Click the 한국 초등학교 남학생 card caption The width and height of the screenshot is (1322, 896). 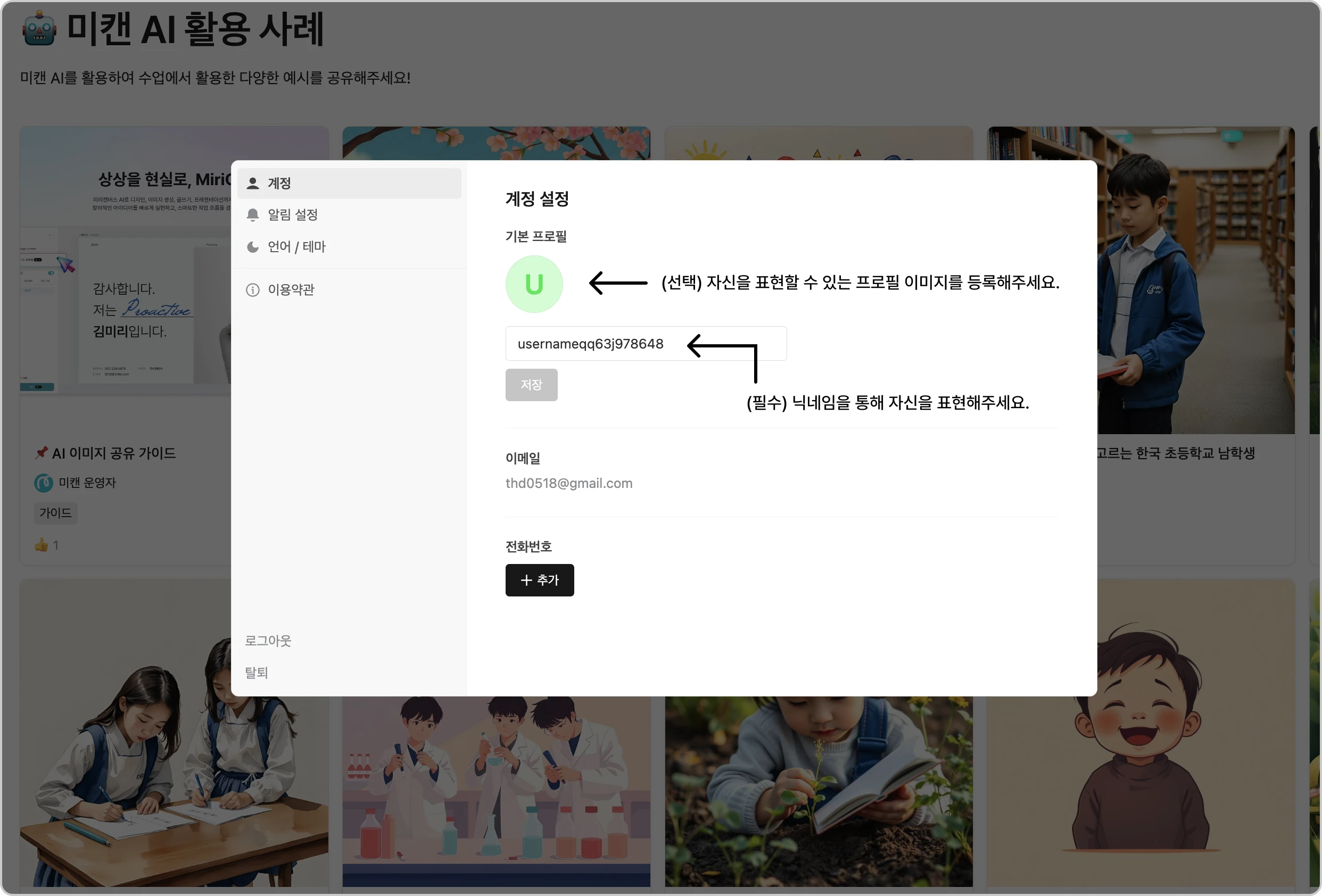[x=1175, y=453]
